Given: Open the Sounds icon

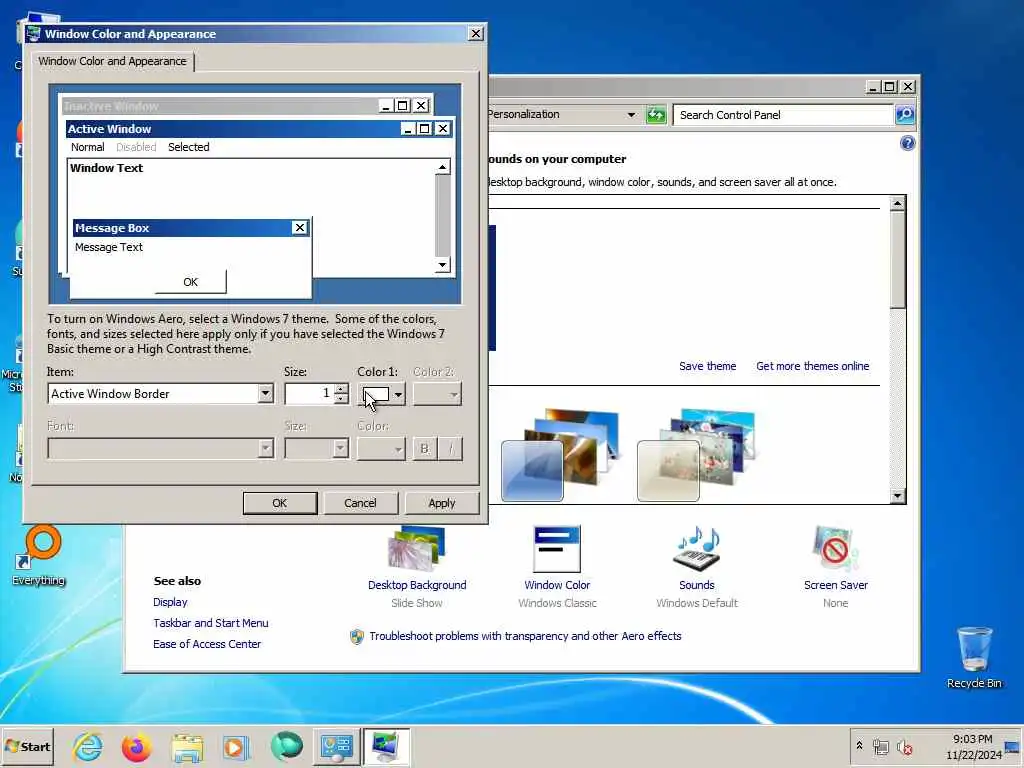Looking at the screenshot, I should click(x=696, y=549).
